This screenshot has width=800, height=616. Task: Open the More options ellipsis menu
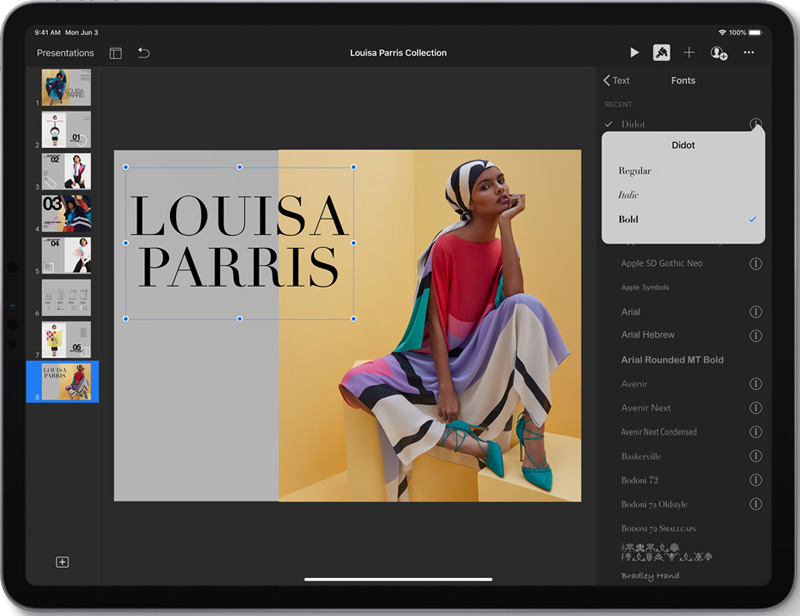[748, 52]
